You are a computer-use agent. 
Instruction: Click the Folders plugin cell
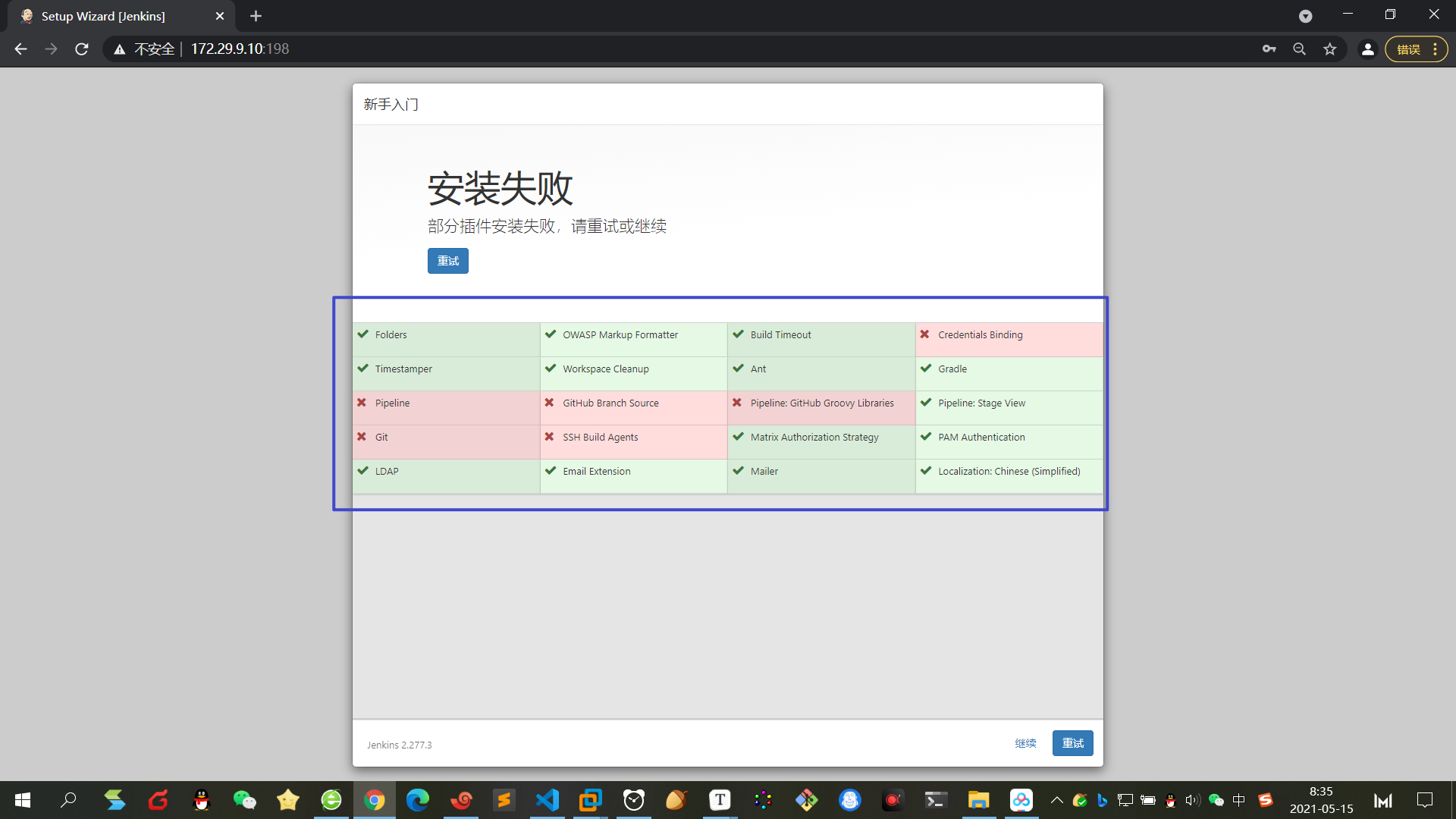446,340
